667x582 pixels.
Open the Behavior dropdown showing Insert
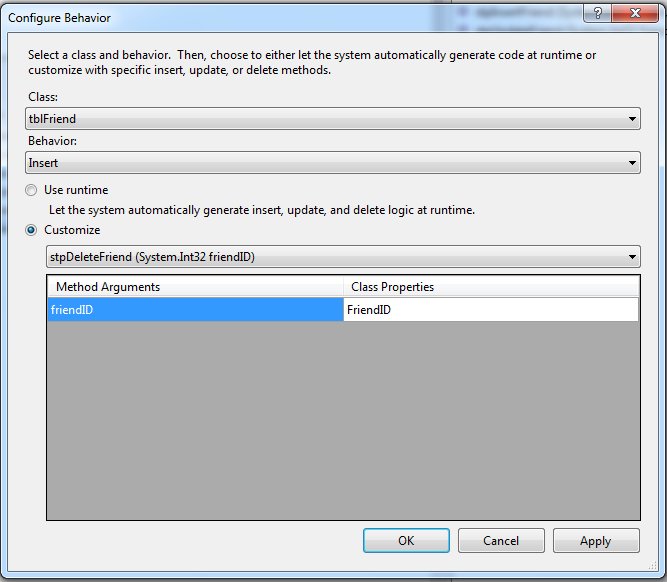tap(333, 163)
